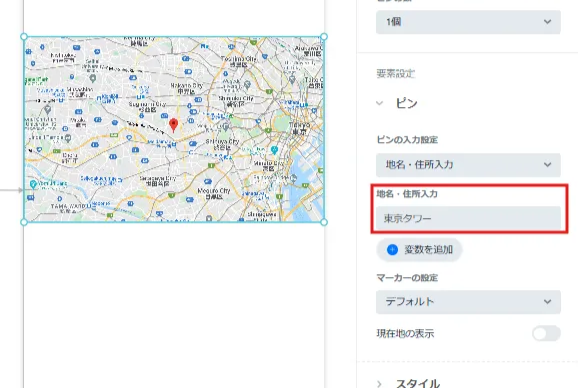Open the マーカーの設定 dropdown showing デフォルト
This screenshot has height=388, width=578.
click(x=468, y=302)
